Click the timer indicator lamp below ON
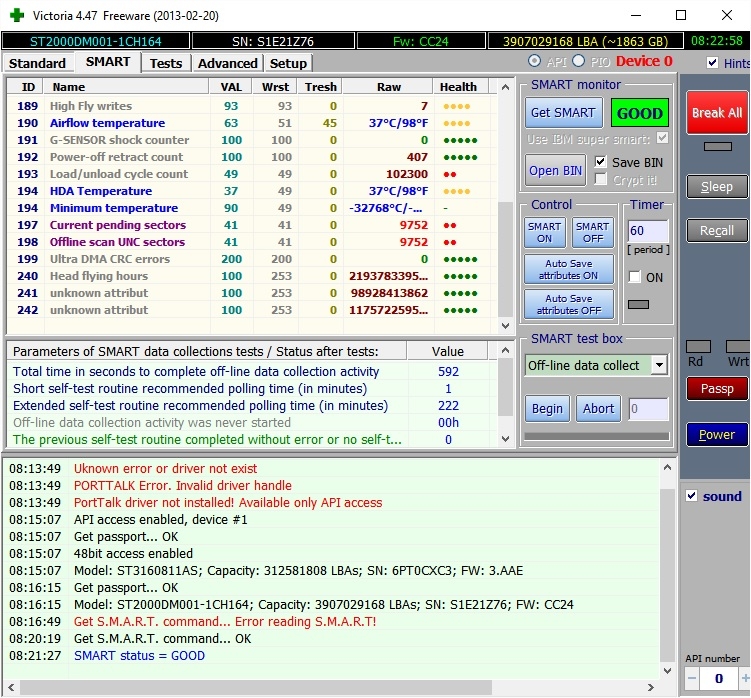This screenshot has height=698, width=751. coord(638,304)
